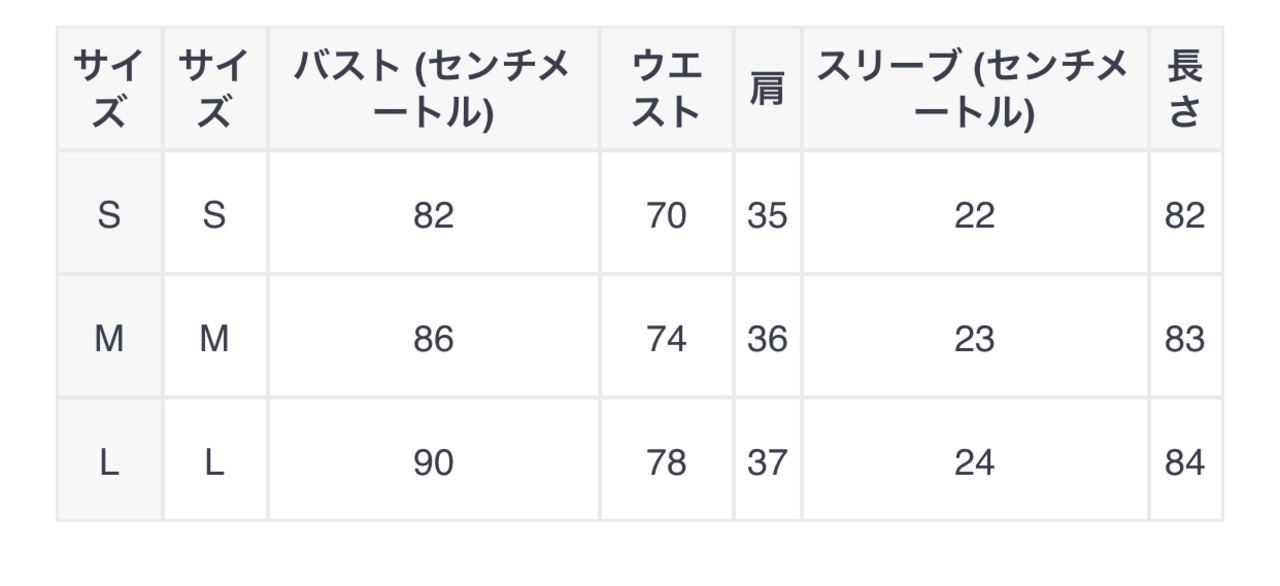Click waist value 70
Image resolution: width=1280 pixels, height=586 pixels.
(x=667, y=215)
